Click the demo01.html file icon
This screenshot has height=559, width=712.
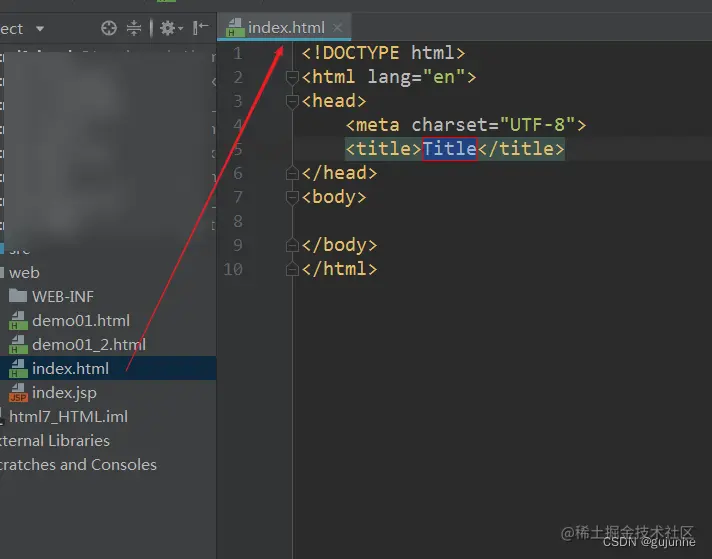(x=18, y=321)
